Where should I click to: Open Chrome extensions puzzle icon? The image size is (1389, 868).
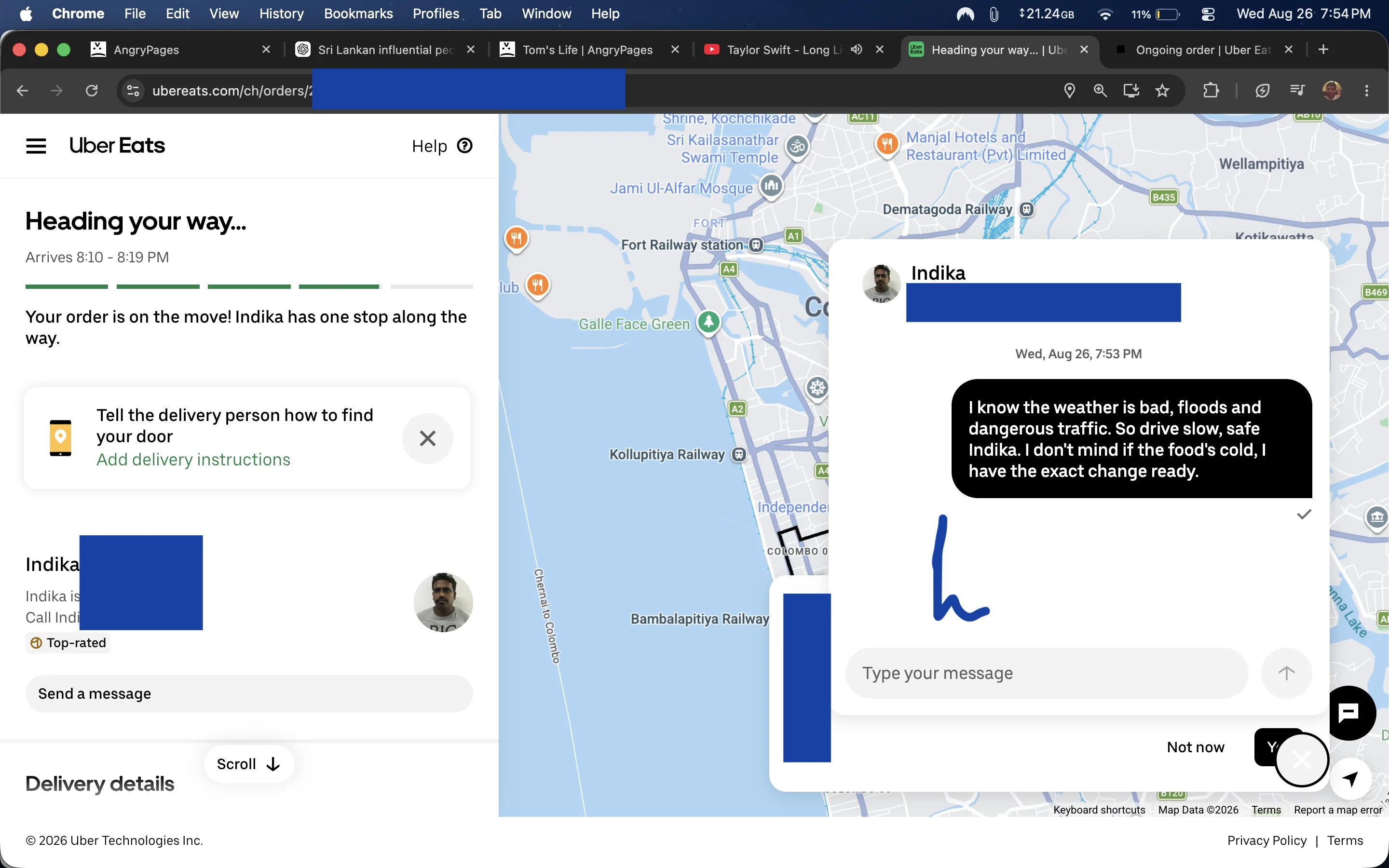[1211, 91]
